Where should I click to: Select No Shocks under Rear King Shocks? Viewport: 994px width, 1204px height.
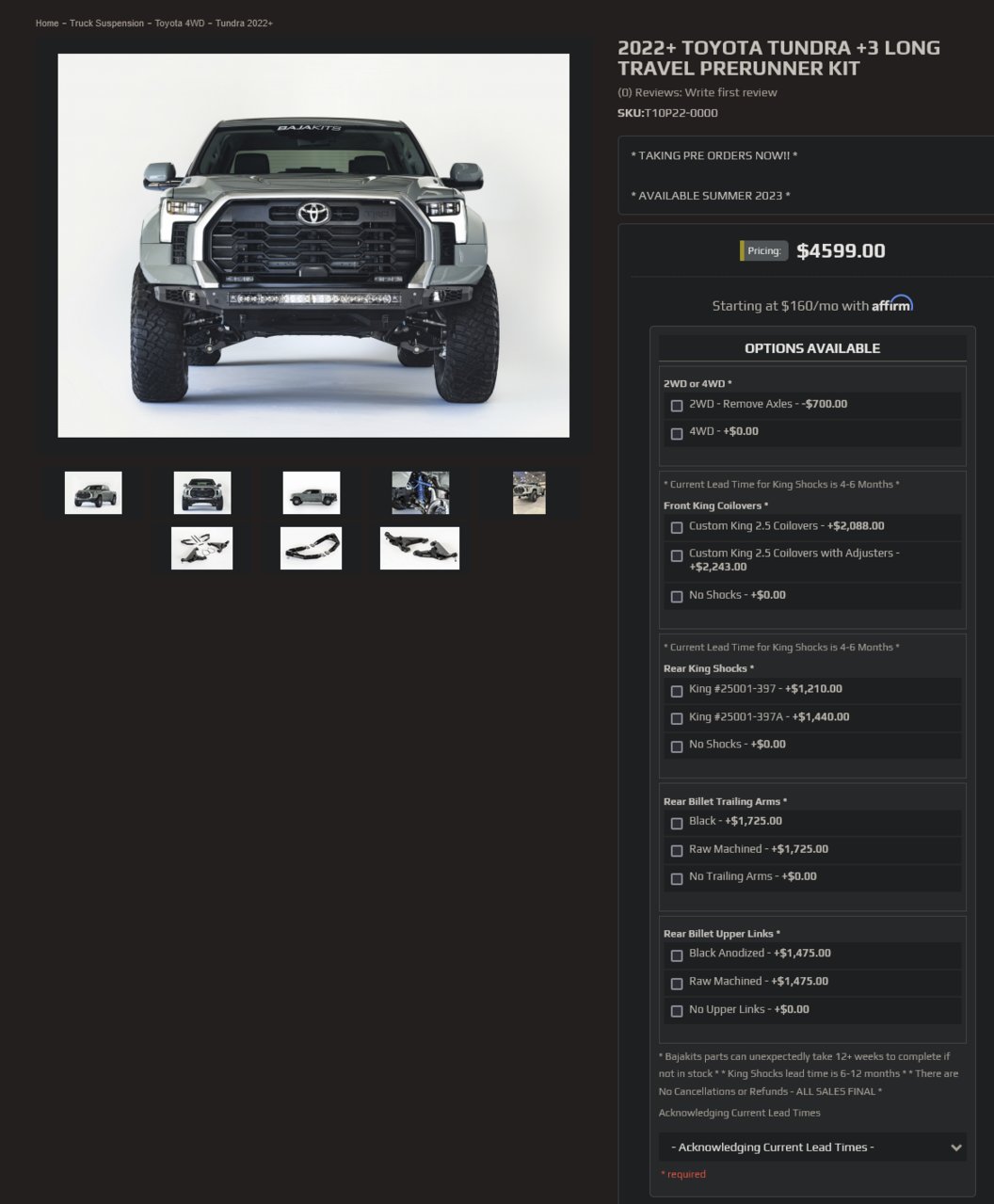(676, 746)
